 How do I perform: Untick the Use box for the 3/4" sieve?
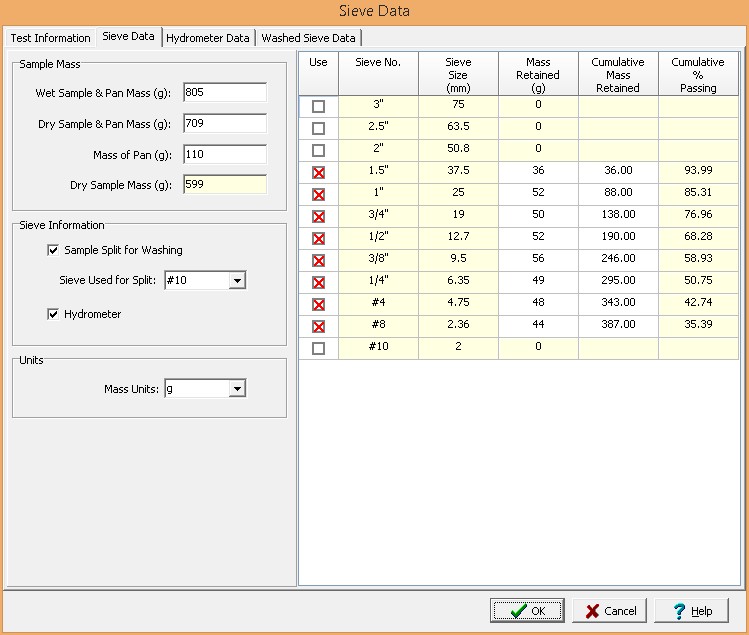[x=318, y=216]
